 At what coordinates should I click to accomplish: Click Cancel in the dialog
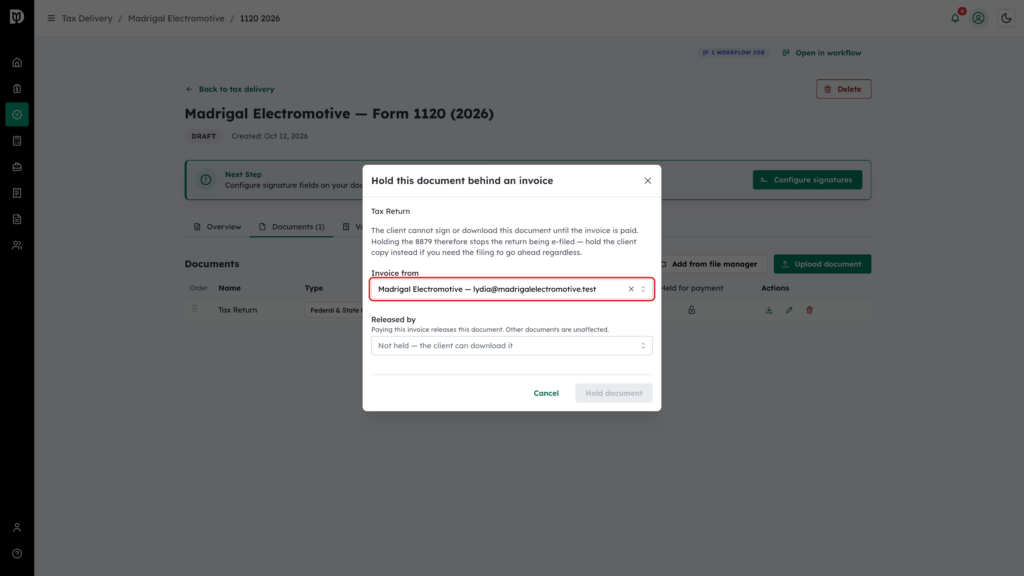point(546,393)
